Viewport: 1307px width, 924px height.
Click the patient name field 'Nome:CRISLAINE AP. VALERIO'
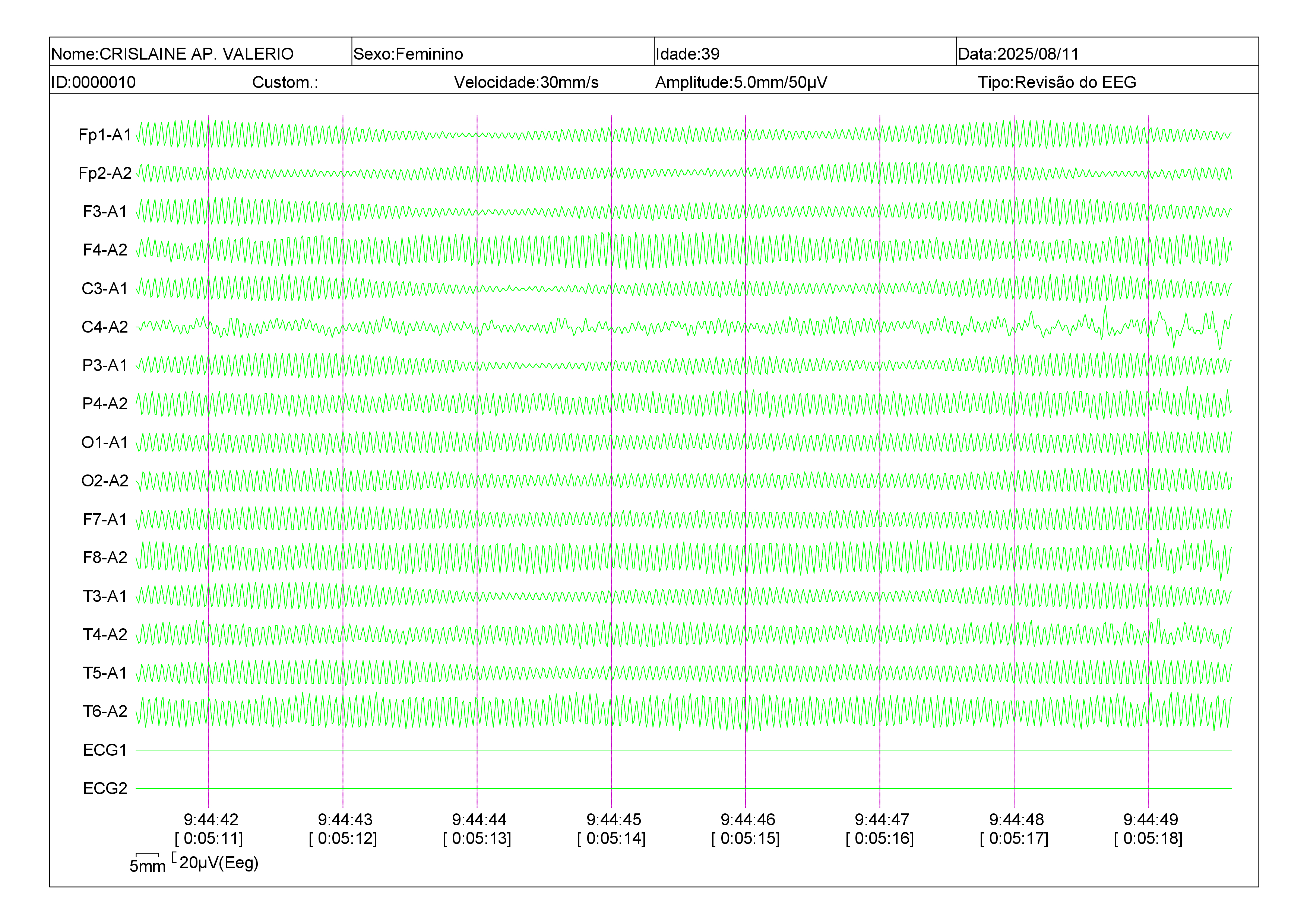pos(200,52)
